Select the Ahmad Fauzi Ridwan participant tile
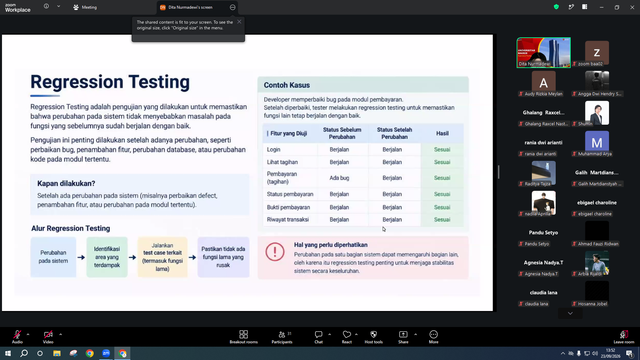This screenshot has width=640, height=360. click(x=597, y=233)
